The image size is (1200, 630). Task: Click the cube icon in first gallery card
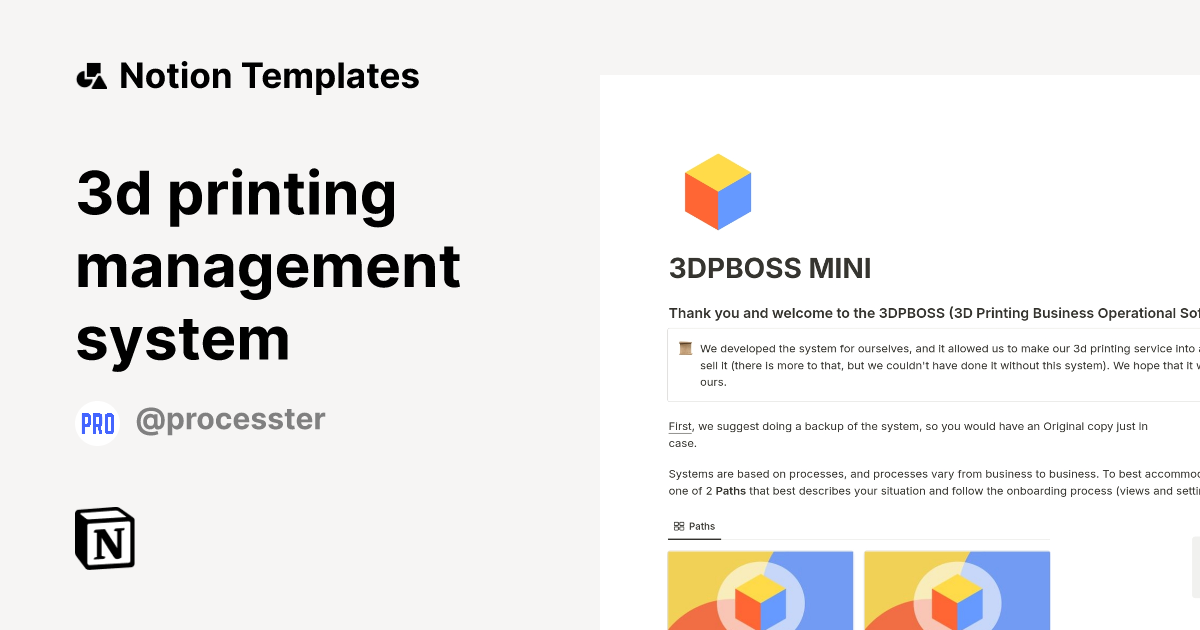point(760,600)
